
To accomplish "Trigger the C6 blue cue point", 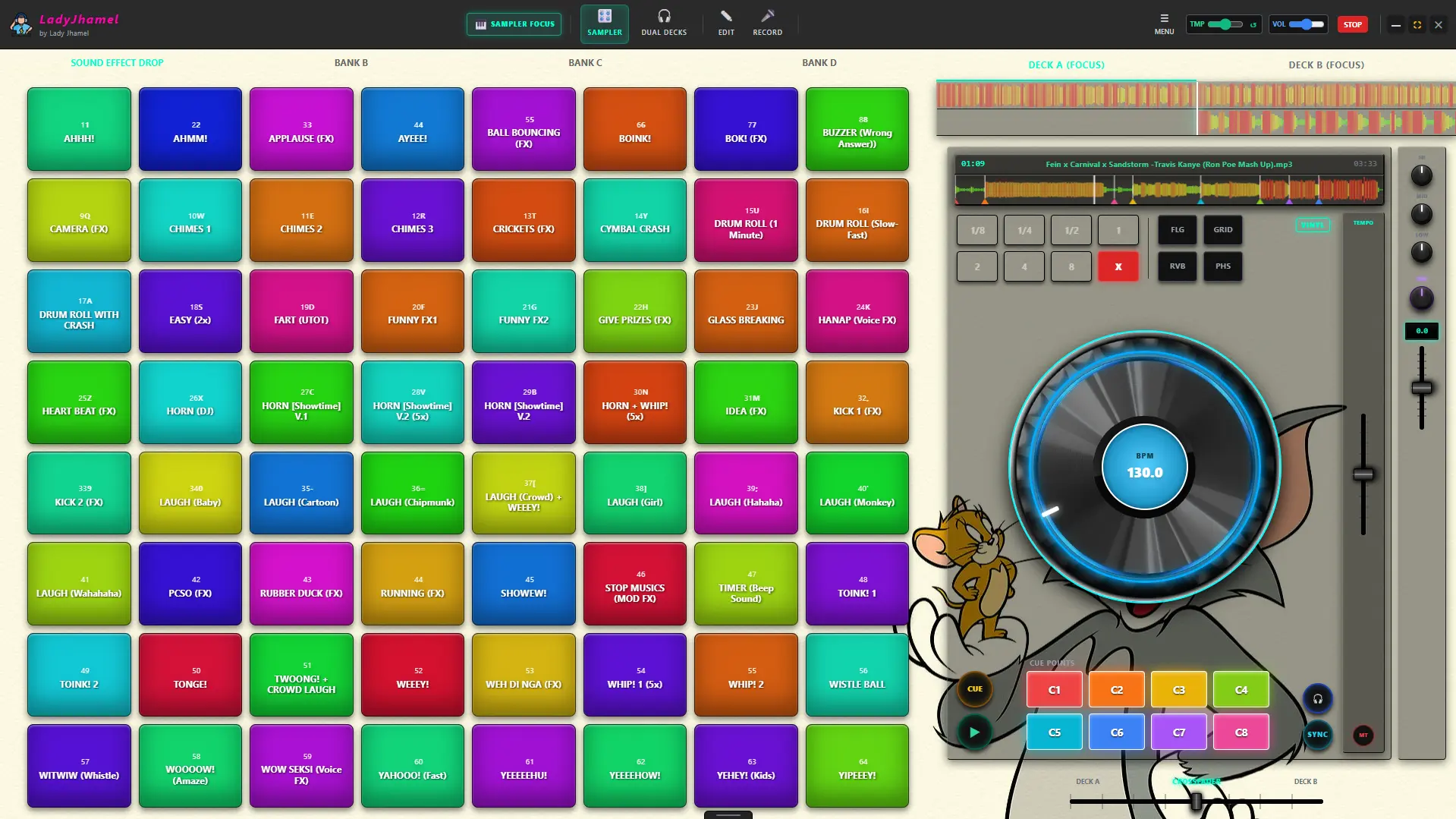I will tap(1117, 732).
